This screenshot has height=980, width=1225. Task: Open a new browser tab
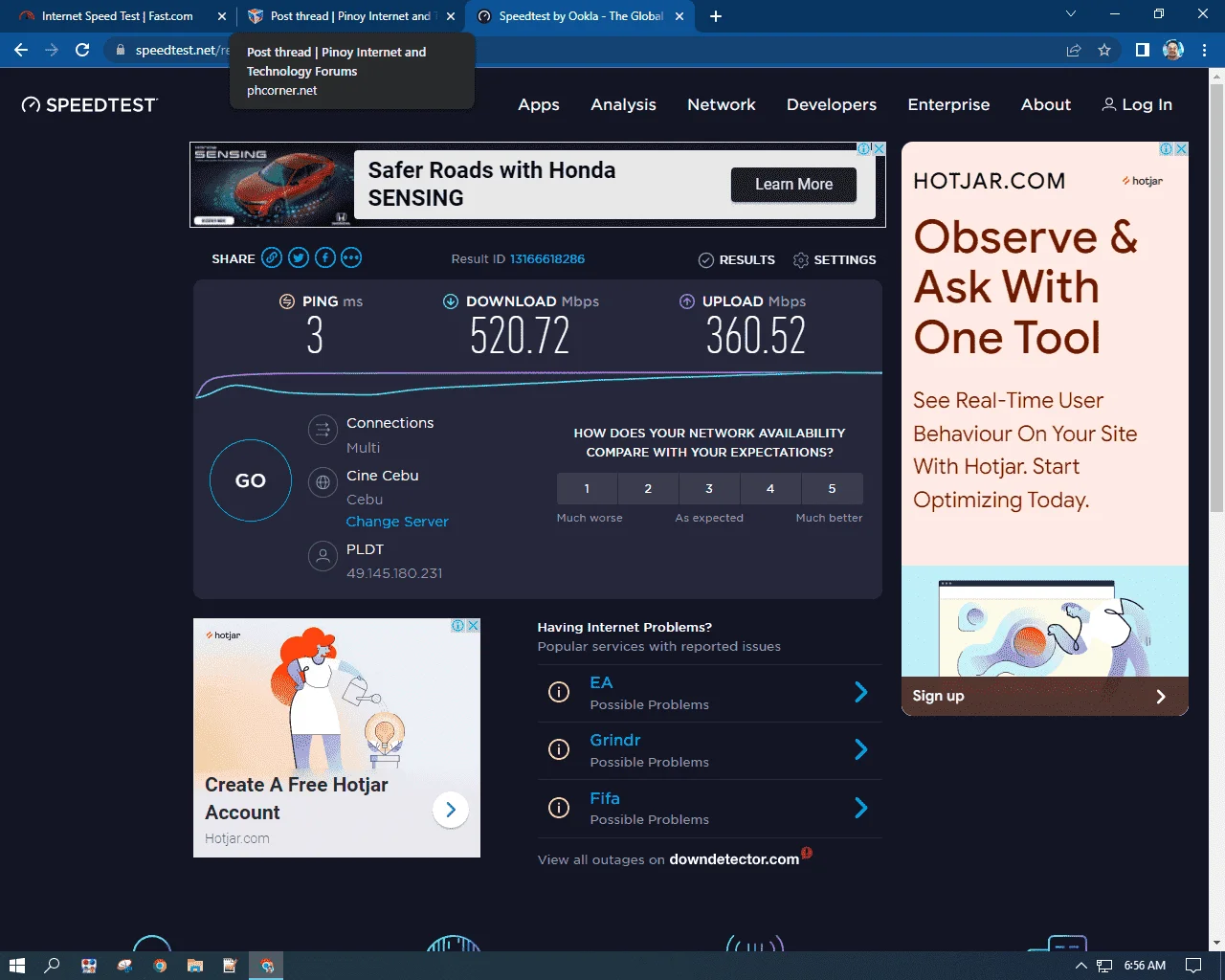pyautogui.click(x=716, y=16)
